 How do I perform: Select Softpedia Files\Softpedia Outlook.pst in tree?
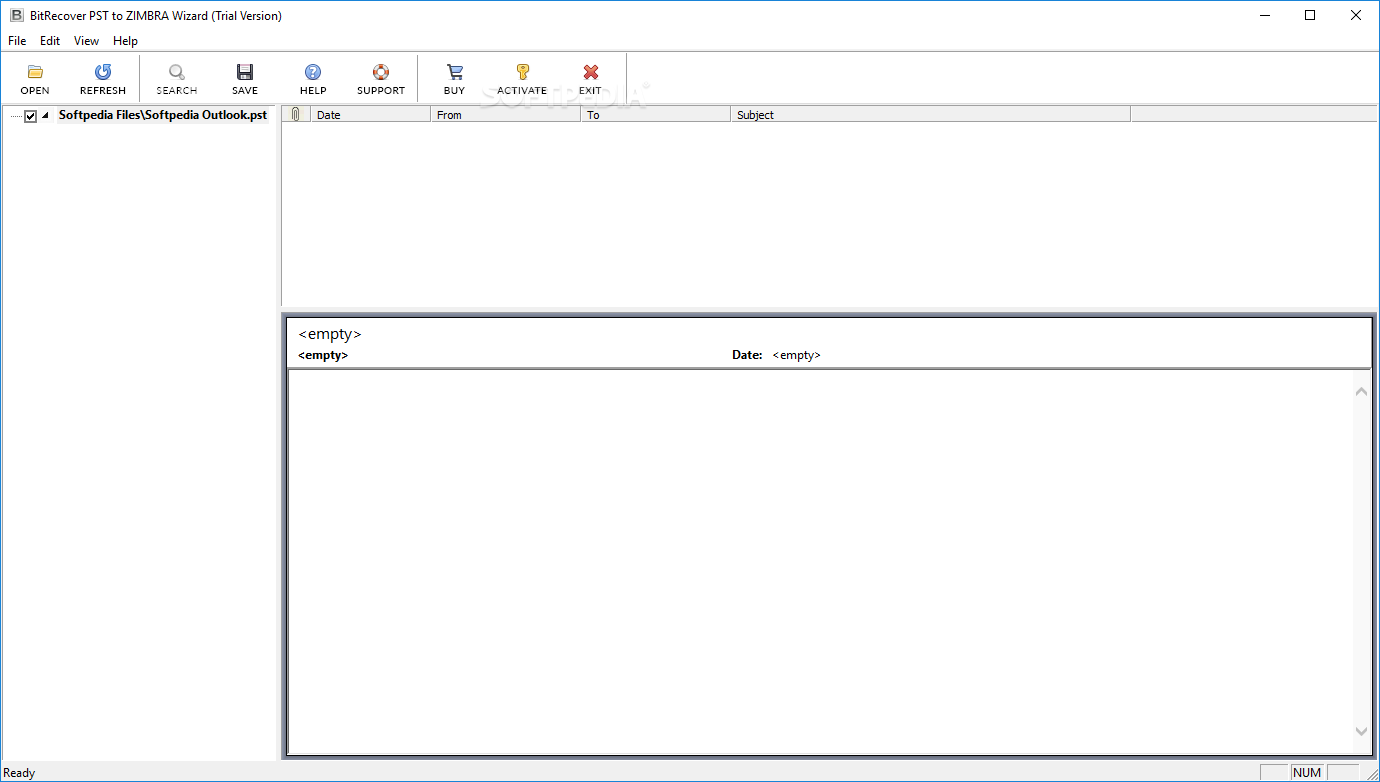163,115
